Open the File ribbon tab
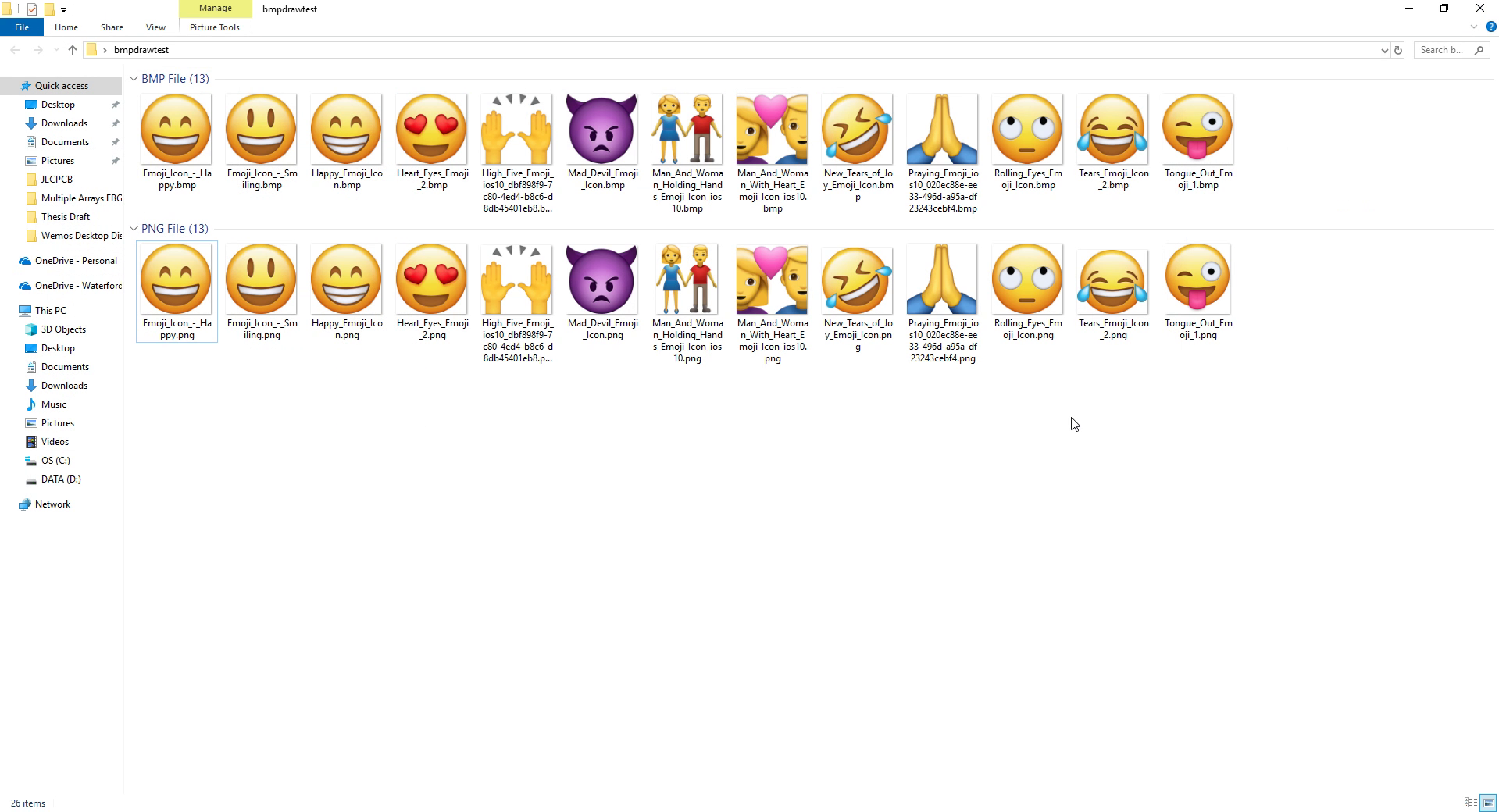1499x812 pixels. (22, 27)
